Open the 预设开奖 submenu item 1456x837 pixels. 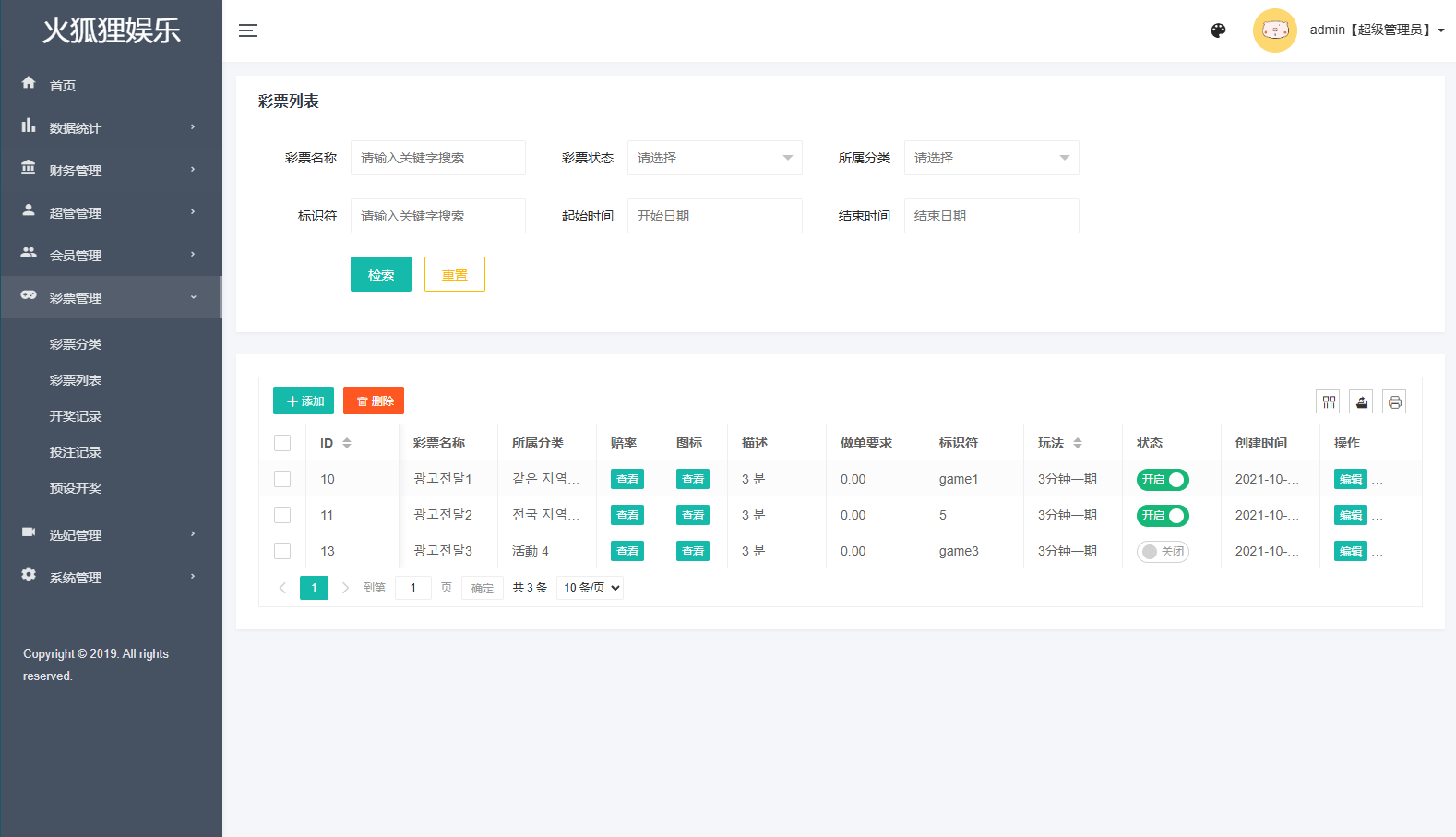[x=76, y=488]
